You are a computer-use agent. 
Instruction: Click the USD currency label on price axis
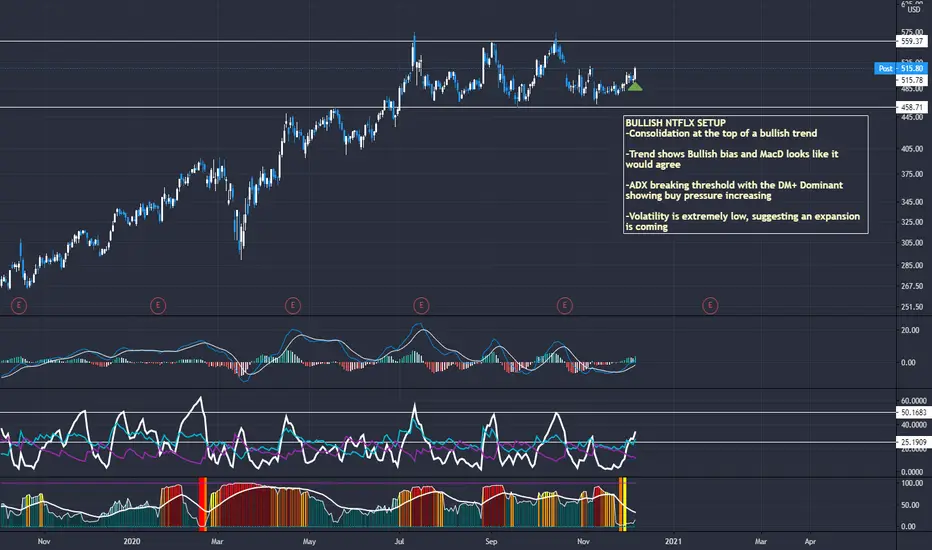pyautogui.click(x=914, y=10)
